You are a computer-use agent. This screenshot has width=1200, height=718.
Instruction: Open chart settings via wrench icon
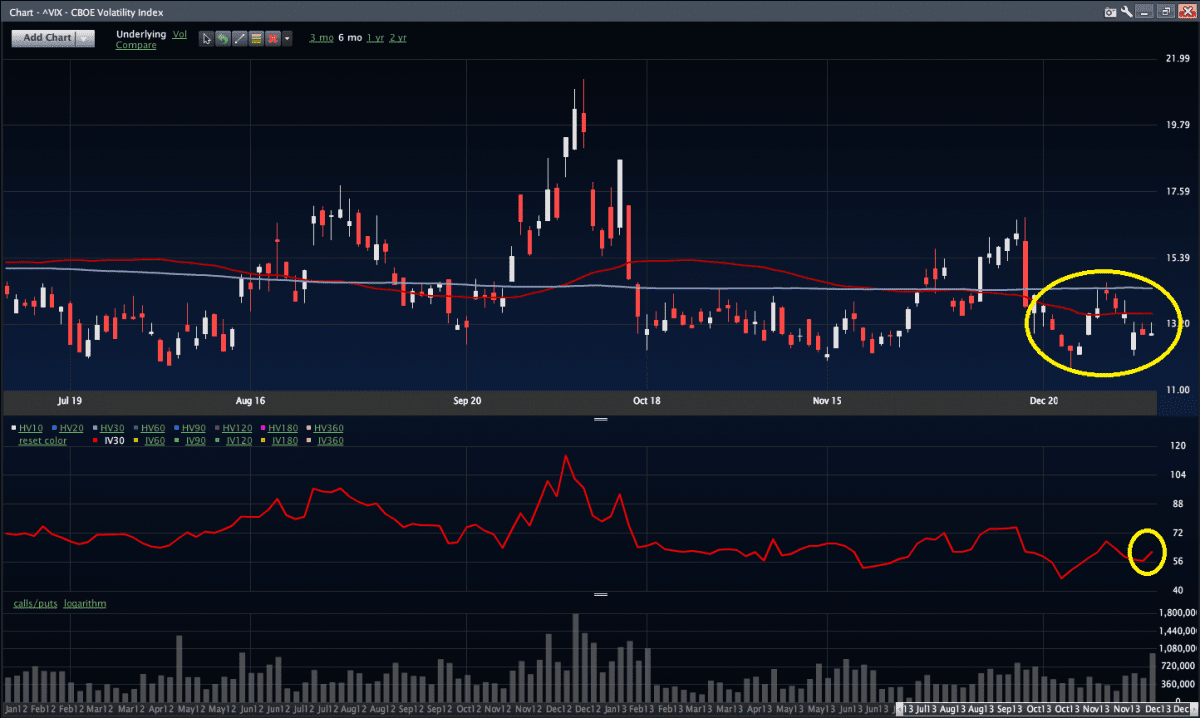tap(1127, 12)
